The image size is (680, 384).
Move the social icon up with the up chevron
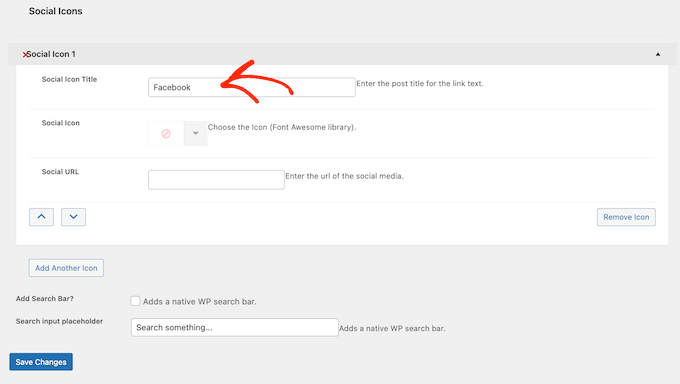click(x=41, y=217)
